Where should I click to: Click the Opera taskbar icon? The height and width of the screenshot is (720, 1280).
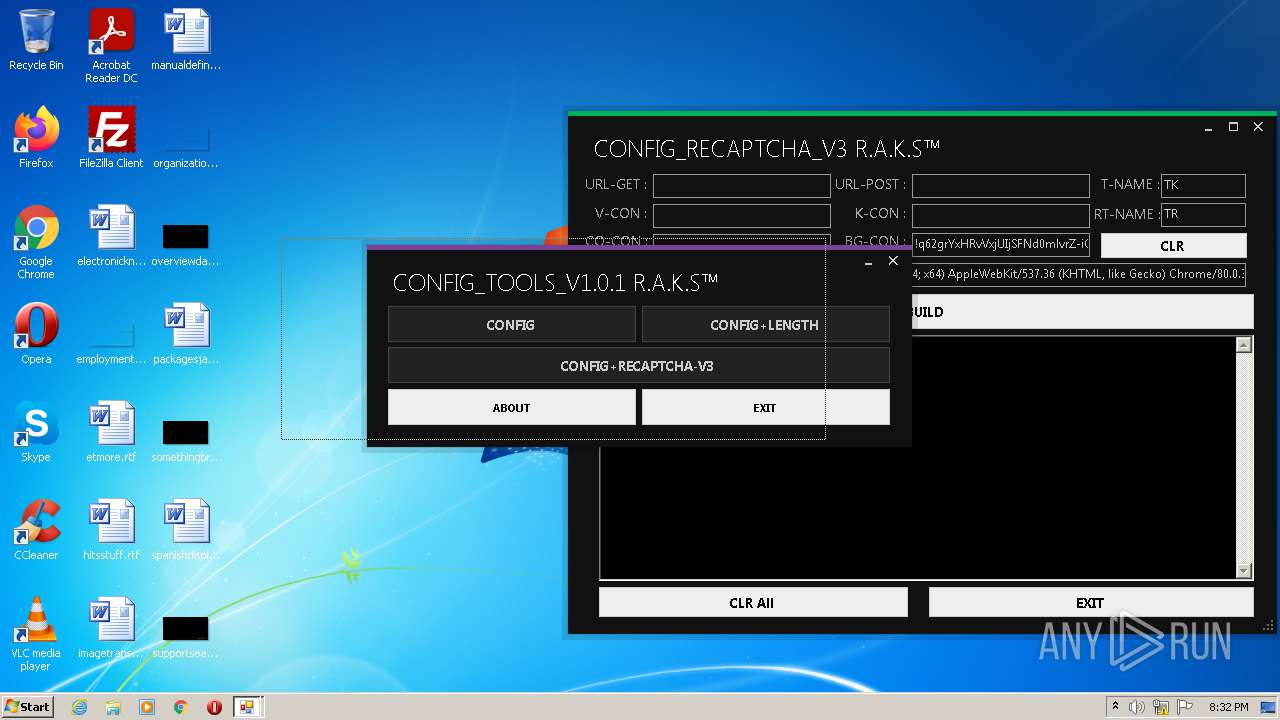214,707
